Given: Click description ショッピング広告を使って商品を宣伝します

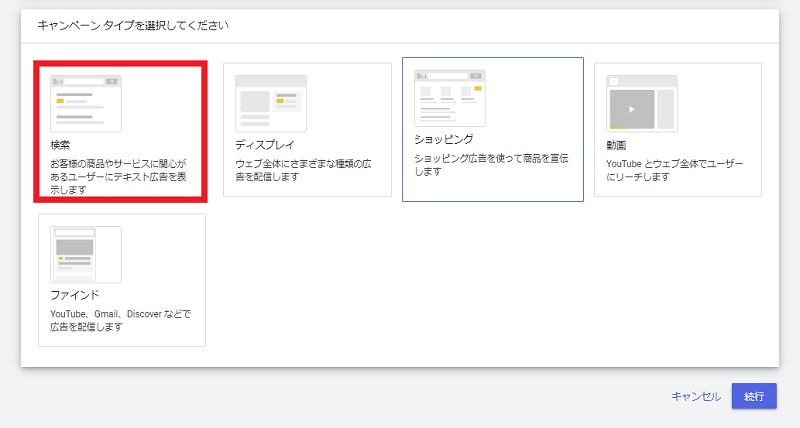Looking at the screenshot, I should coord(491,165).
